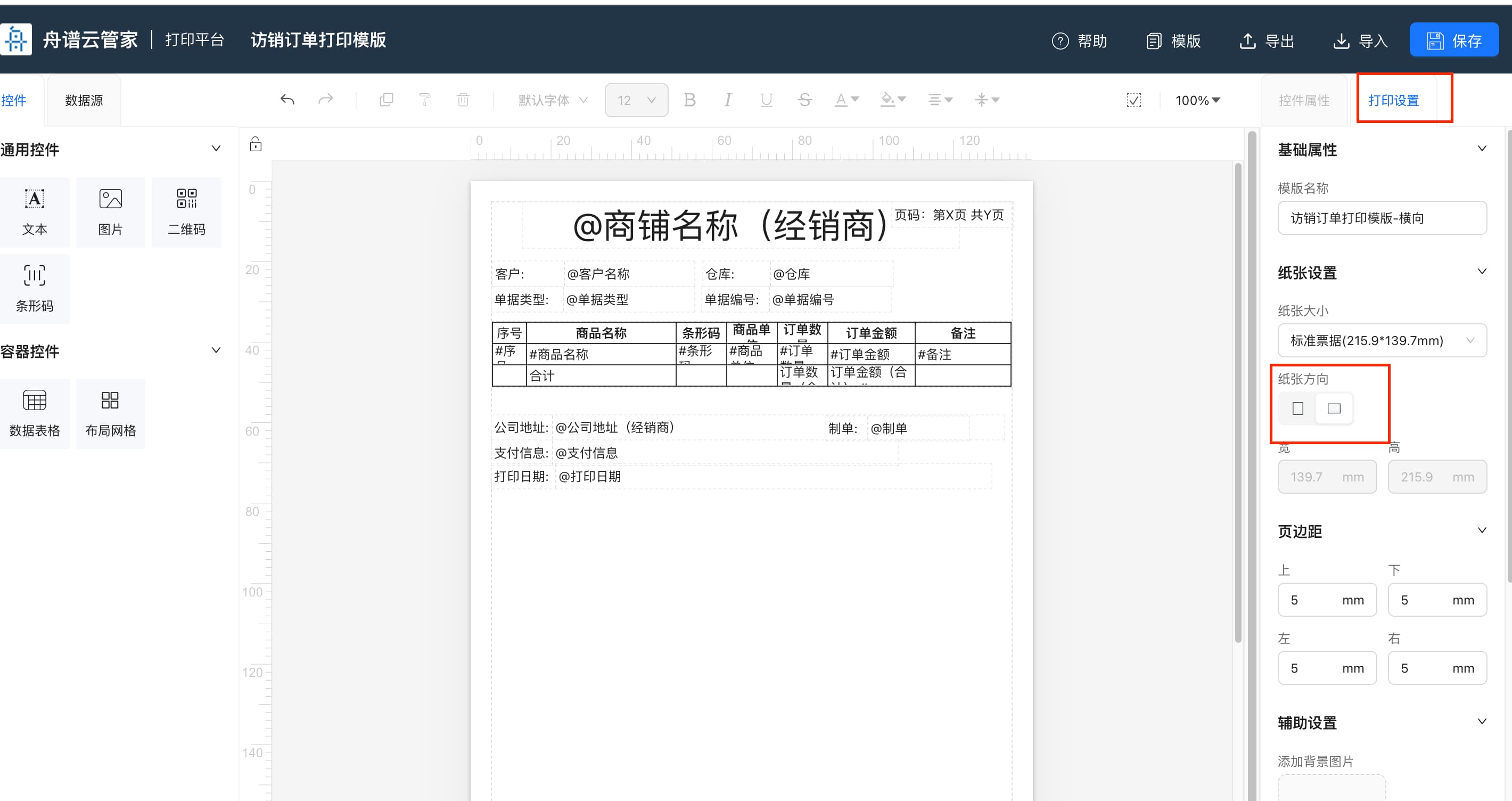Open the font color picker

click(x=847, y=100)
